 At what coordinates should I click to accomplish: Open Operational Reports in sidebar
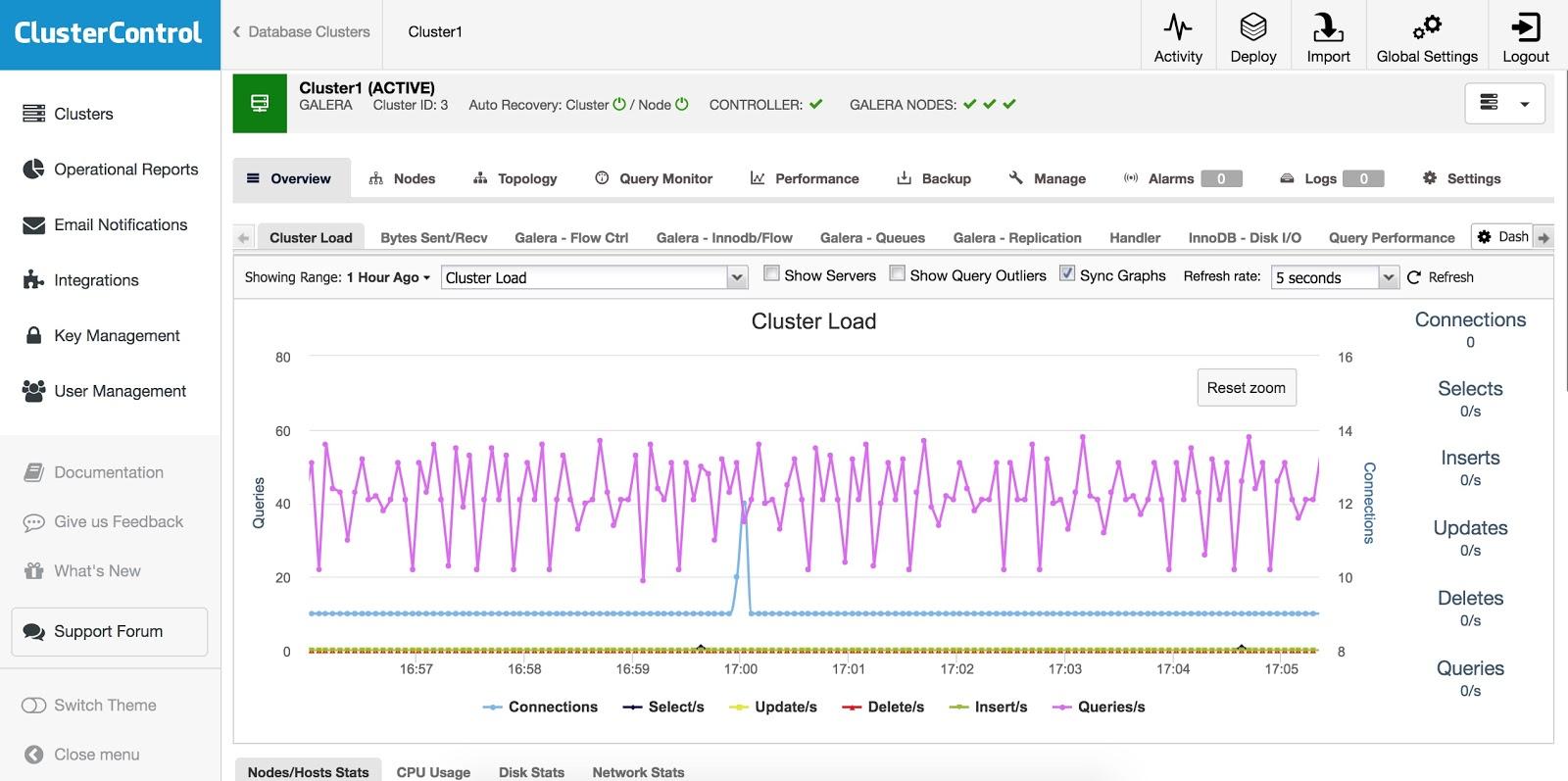(110, 170)
